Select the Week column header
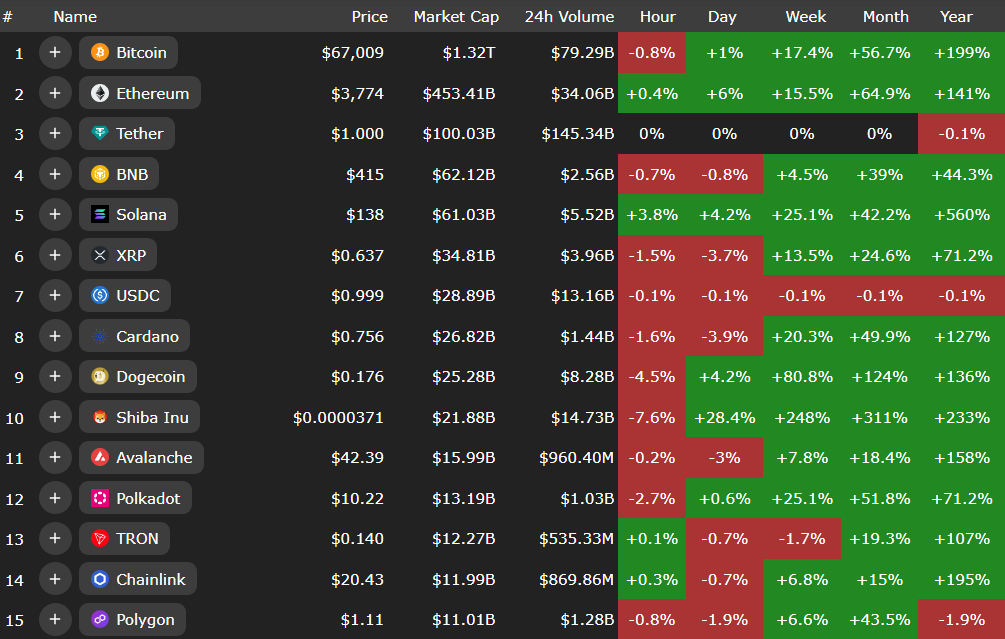Image resolution: width=1005 pixels, height=639 pixels. point(805,17)
